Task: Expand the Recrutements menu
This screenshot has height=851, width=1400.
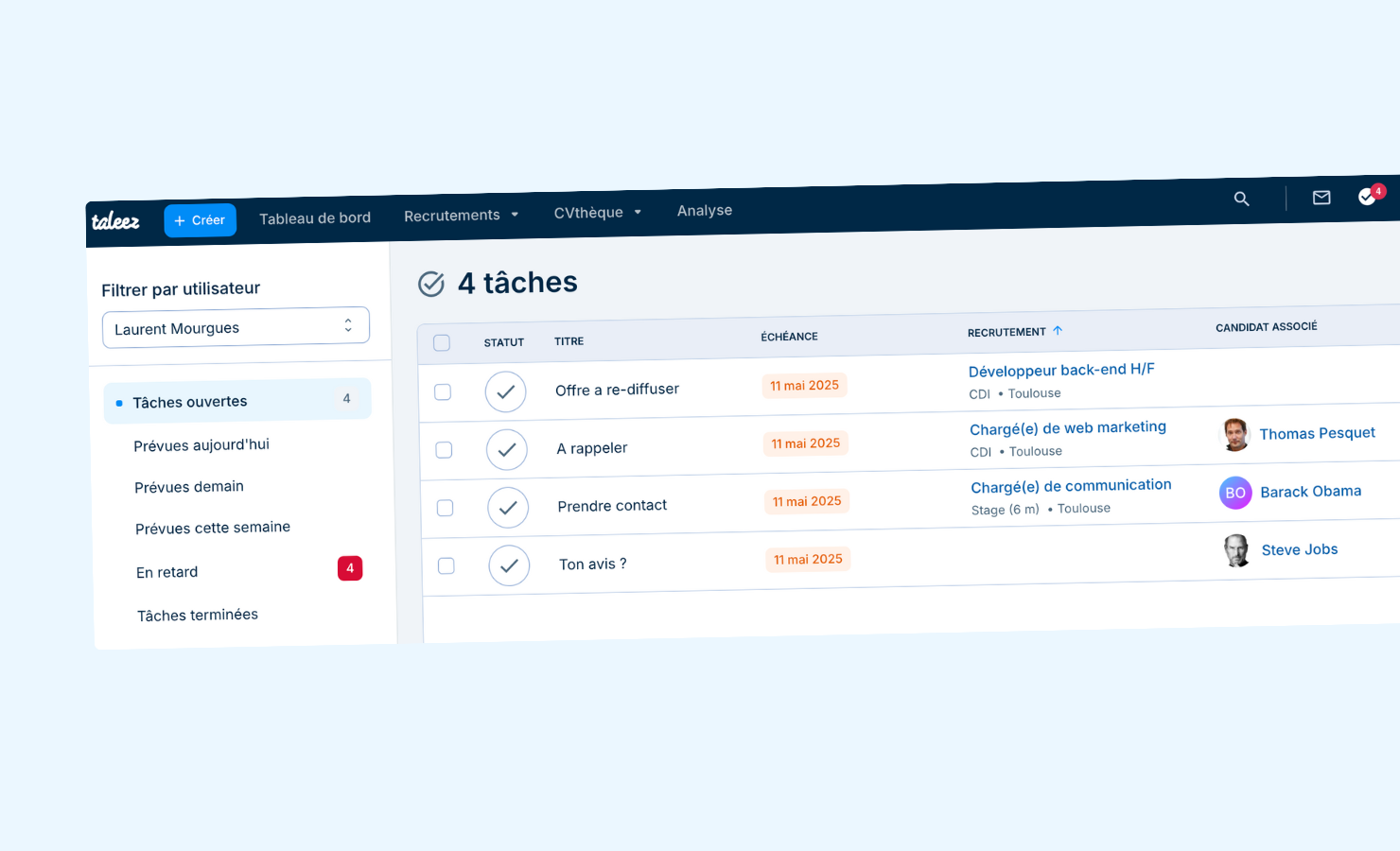Action: pyautogui.click(x=462, y=216)
